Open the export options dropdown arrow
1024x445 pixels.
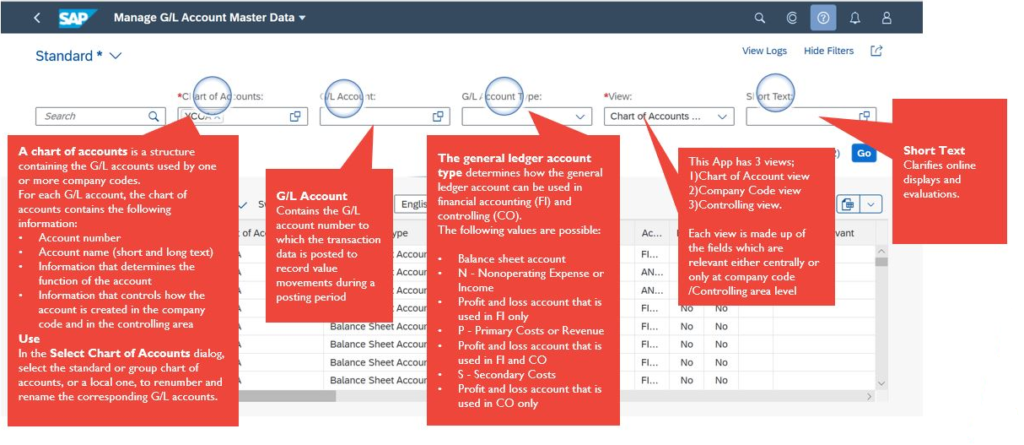point(871,204)
